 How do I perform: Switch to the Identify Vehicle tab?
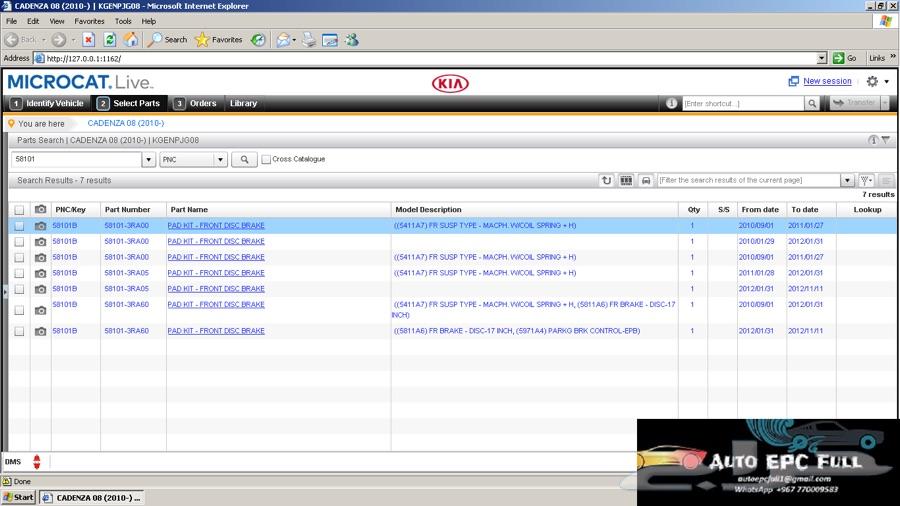(48, 103)
